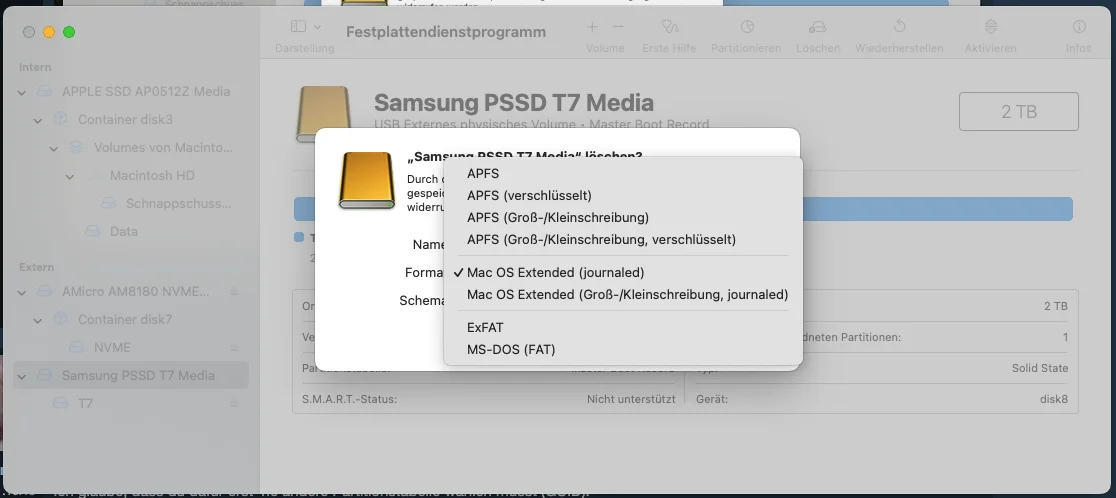Click the remove Volume minus icon
The width and height of the screenshot is (1116, 498).
point(618,26)
